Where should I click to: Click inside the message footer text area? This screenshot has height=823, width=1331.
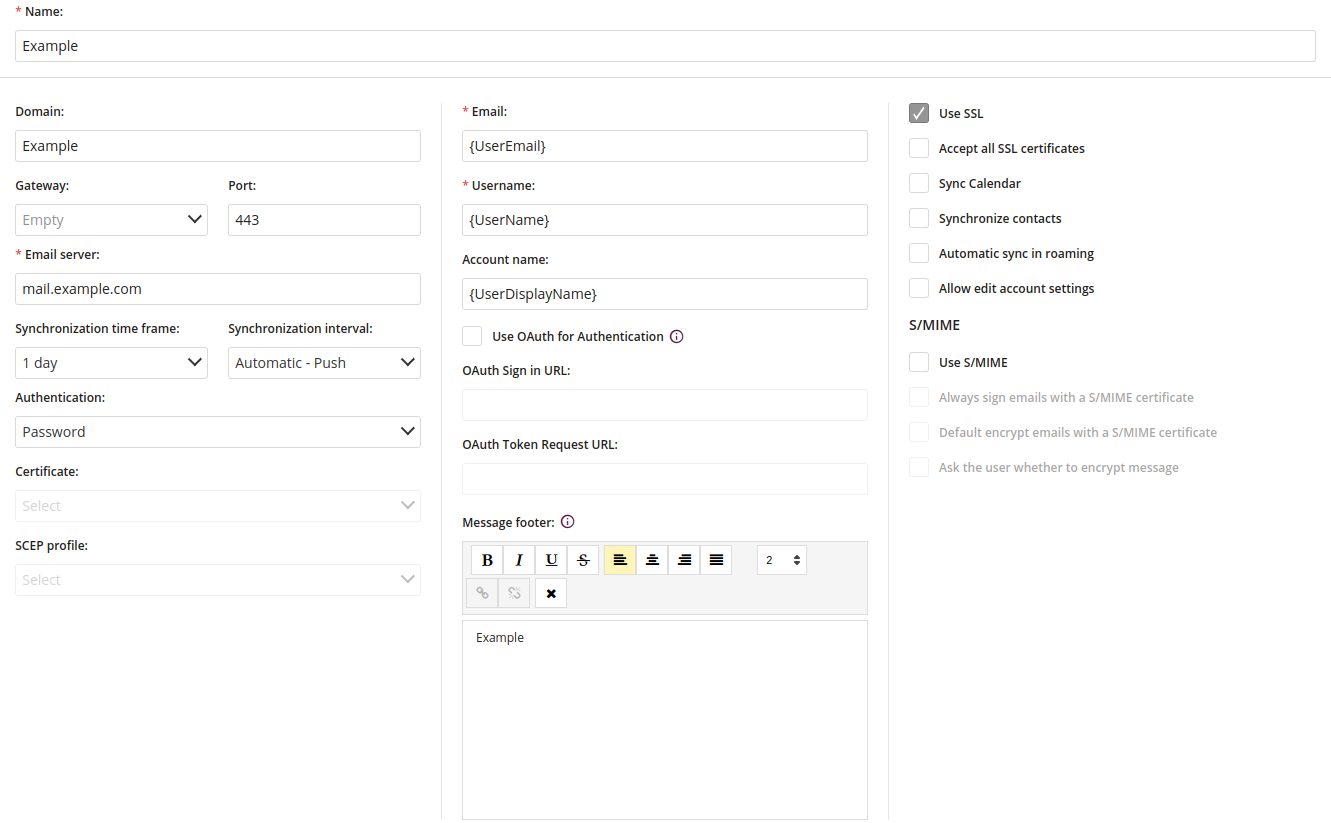[665, 720]
